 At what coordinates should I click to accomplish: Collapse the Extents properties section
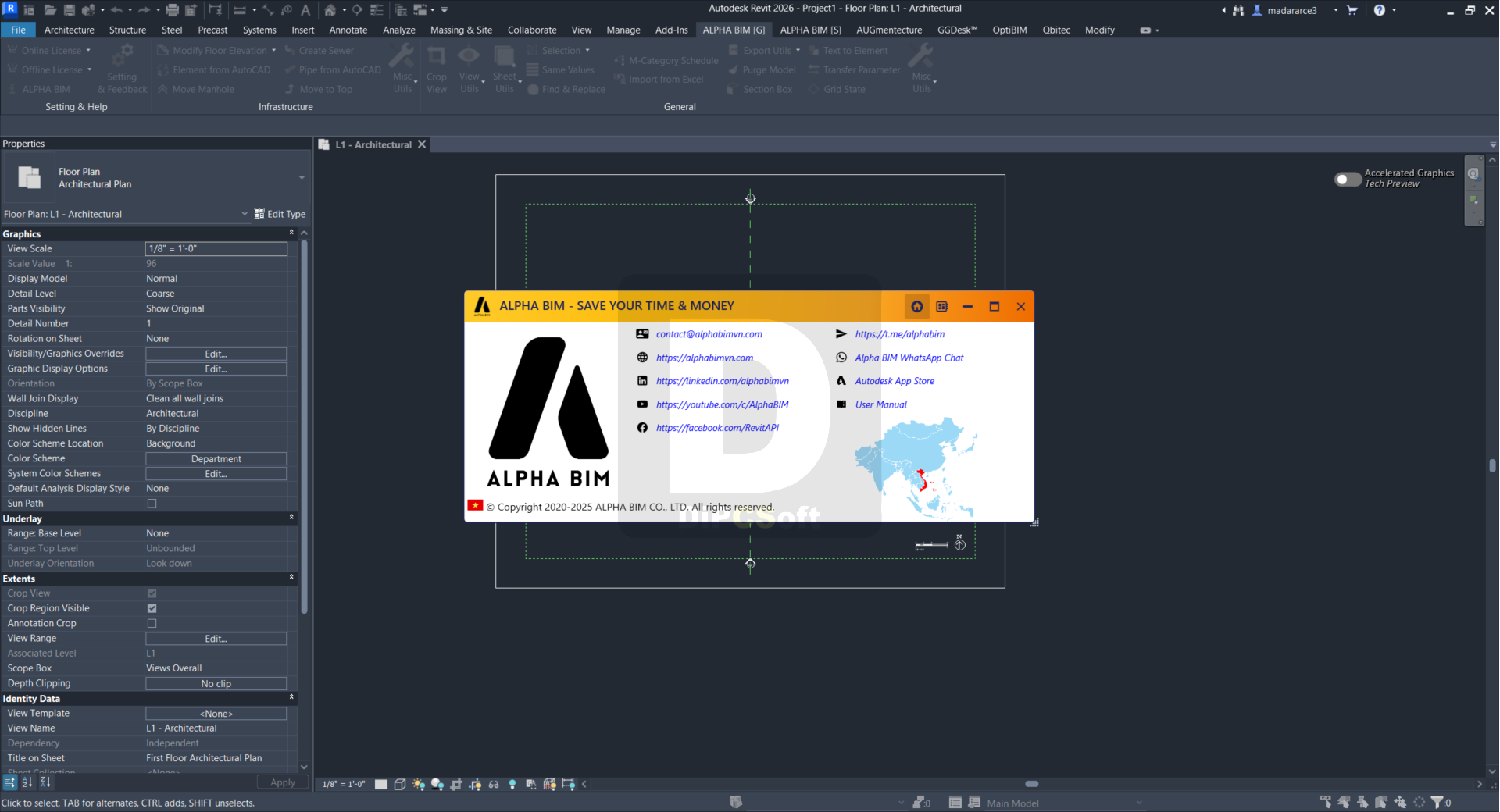click(x=291, y=578)
